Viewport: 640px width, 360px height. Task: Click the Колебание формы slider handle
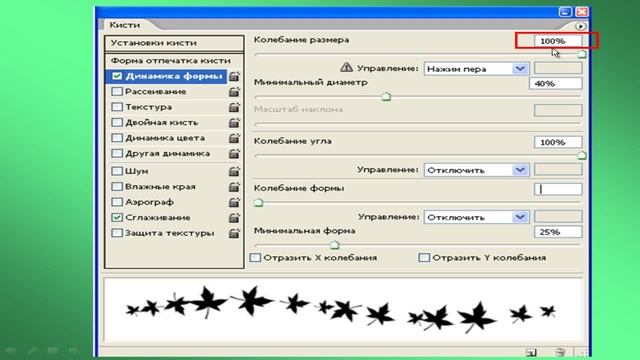click(x=258, y=203)
